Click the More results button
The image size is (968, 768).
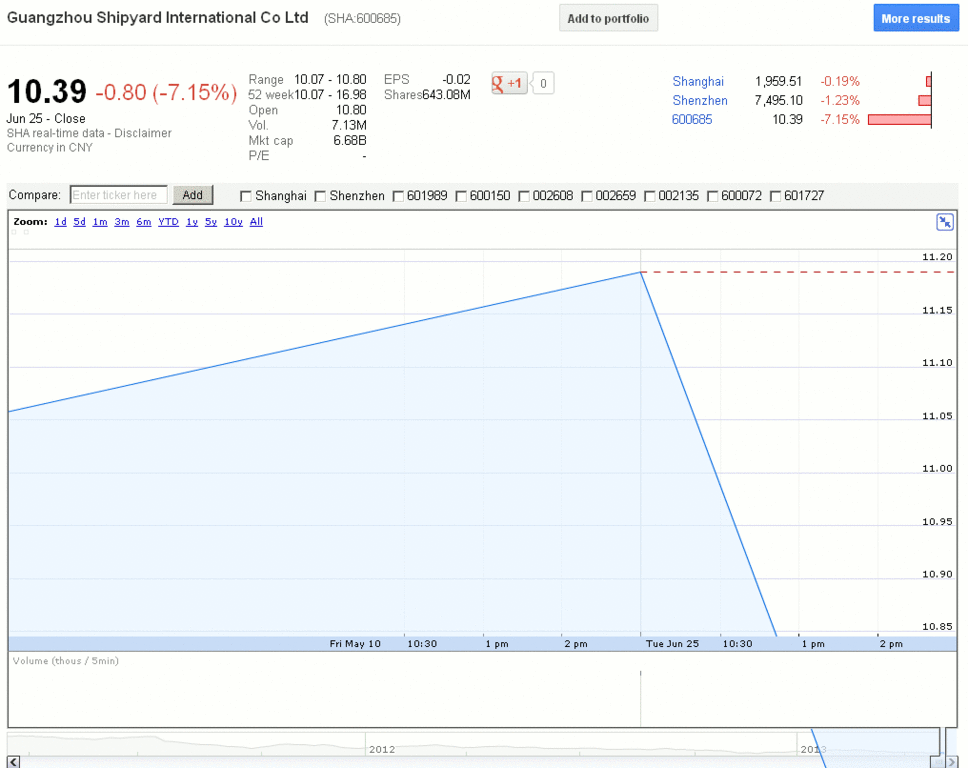pyautogui.click(x=916, y=19)
